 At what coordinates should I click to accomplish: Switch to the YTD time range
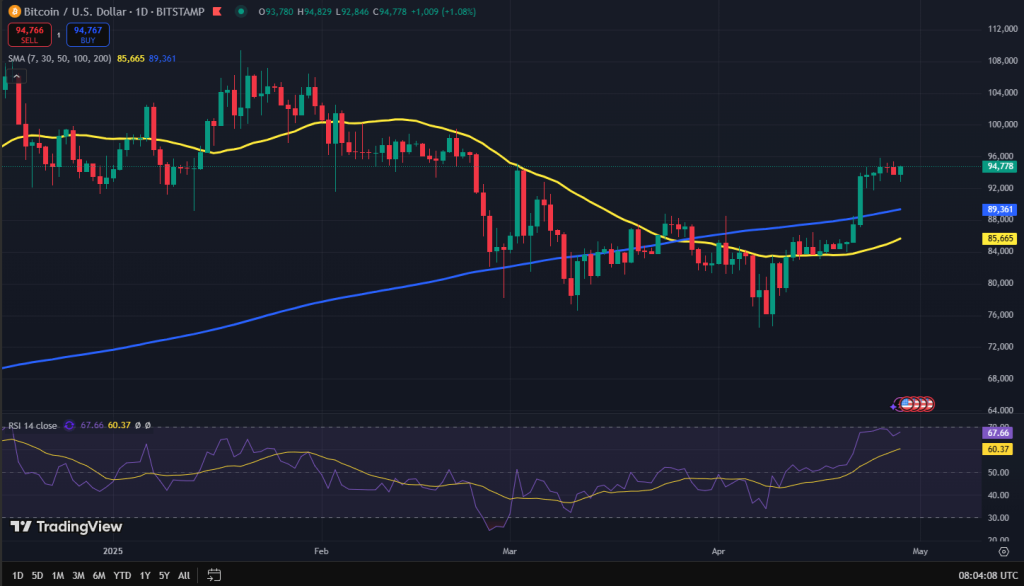(x=122, y=576)
